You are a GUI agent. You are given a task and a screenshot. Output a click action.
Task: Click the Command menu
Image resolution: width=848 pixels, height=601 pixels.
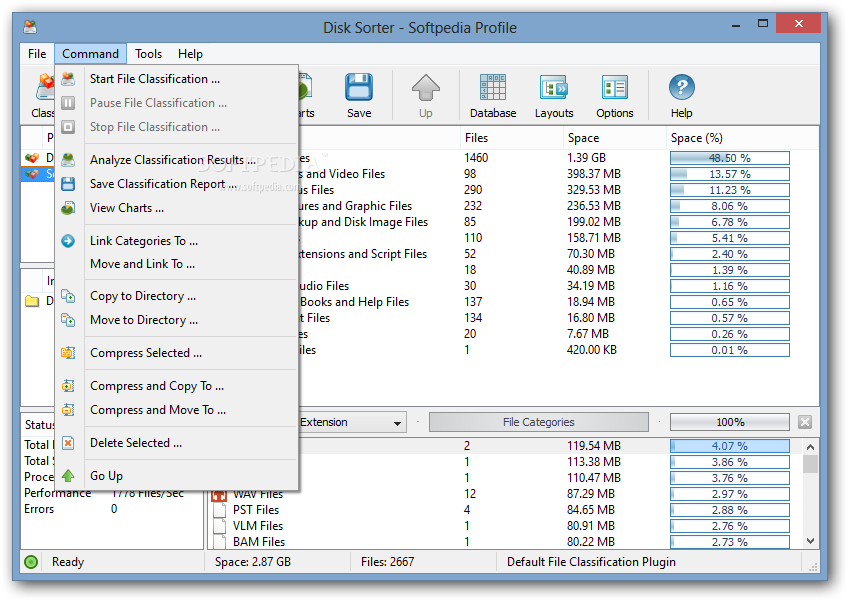90,54
